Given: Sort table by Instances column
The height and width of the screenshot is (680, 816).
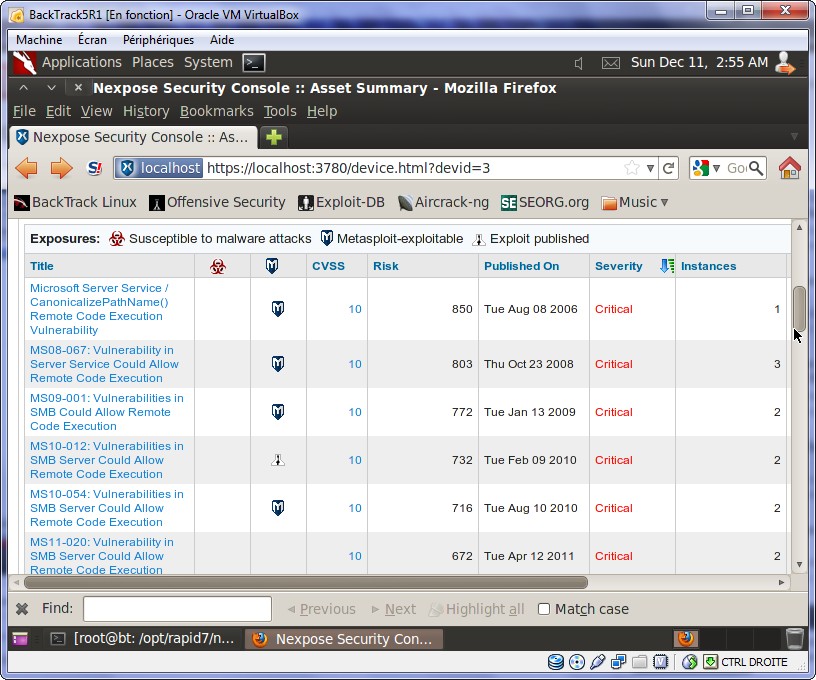Looking at the screenshot, I should [708, 266].
